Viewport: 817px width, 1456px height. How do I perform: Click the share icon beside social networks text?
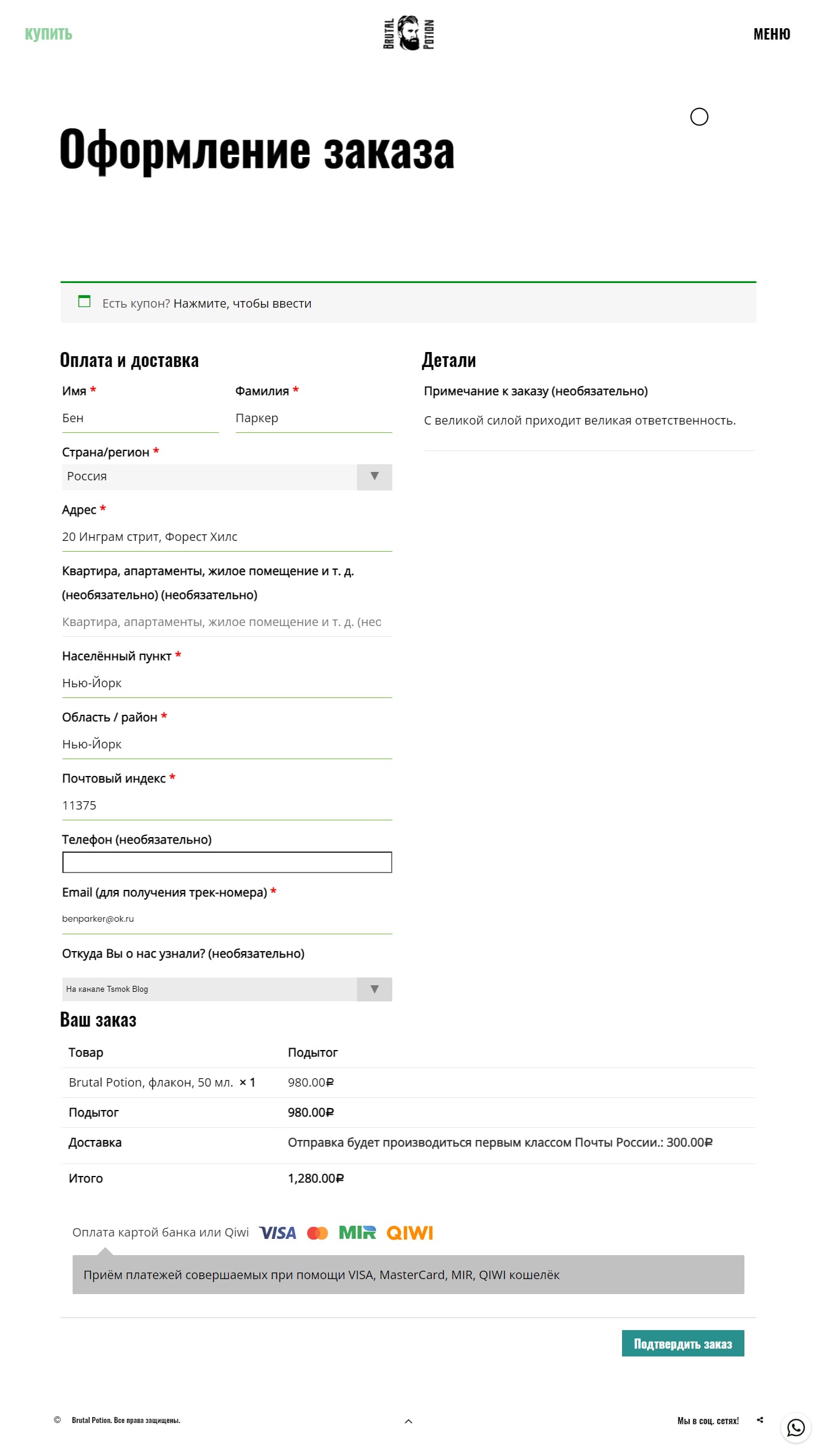coord(760,1420)
